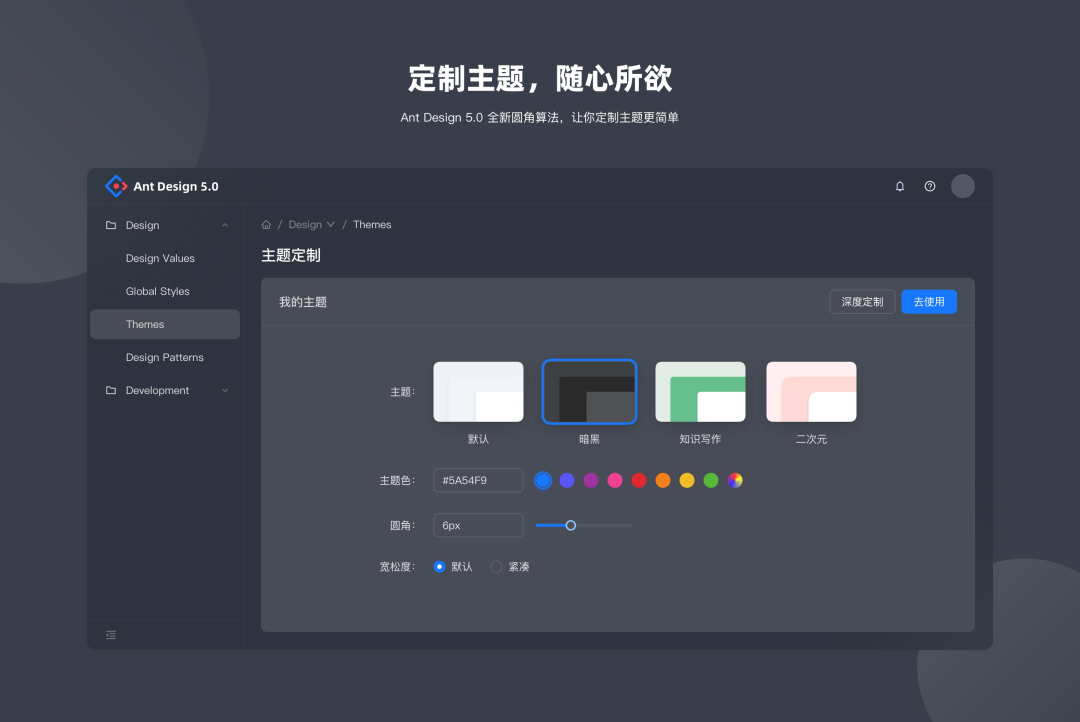Open Design Patterns in sidebar
The width and height of the screenshot is (1080, 722).
(165, 357)
